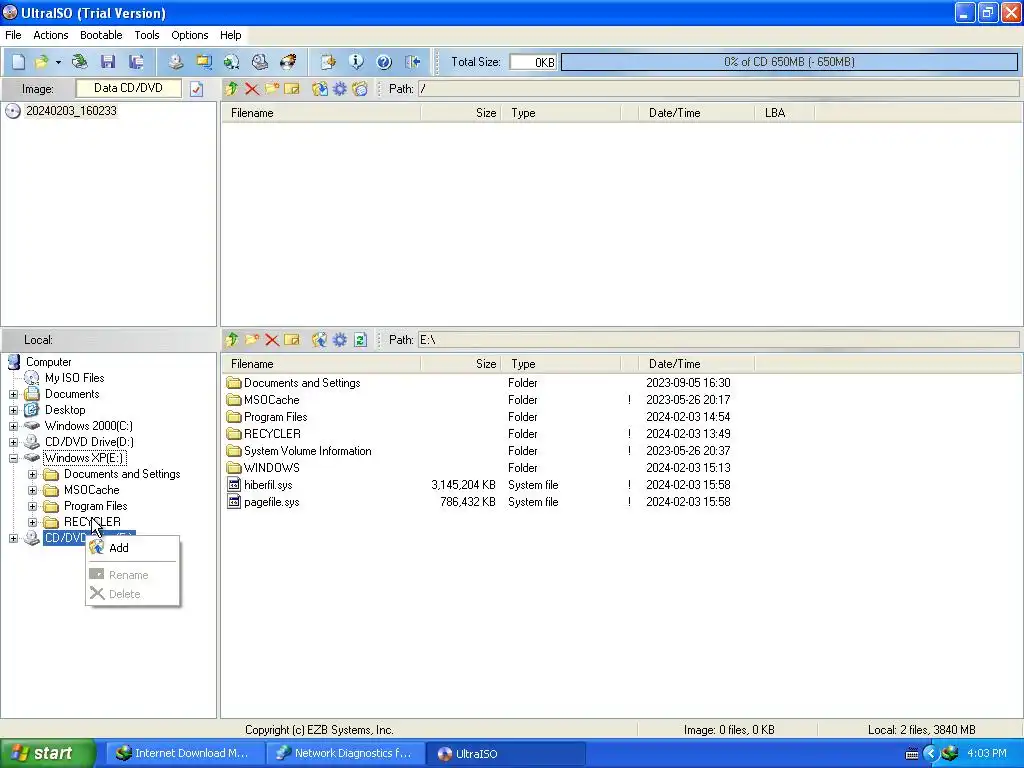Click the Open file folder icon
This screenshot has height=768, width=1024.
pos(42,62)
